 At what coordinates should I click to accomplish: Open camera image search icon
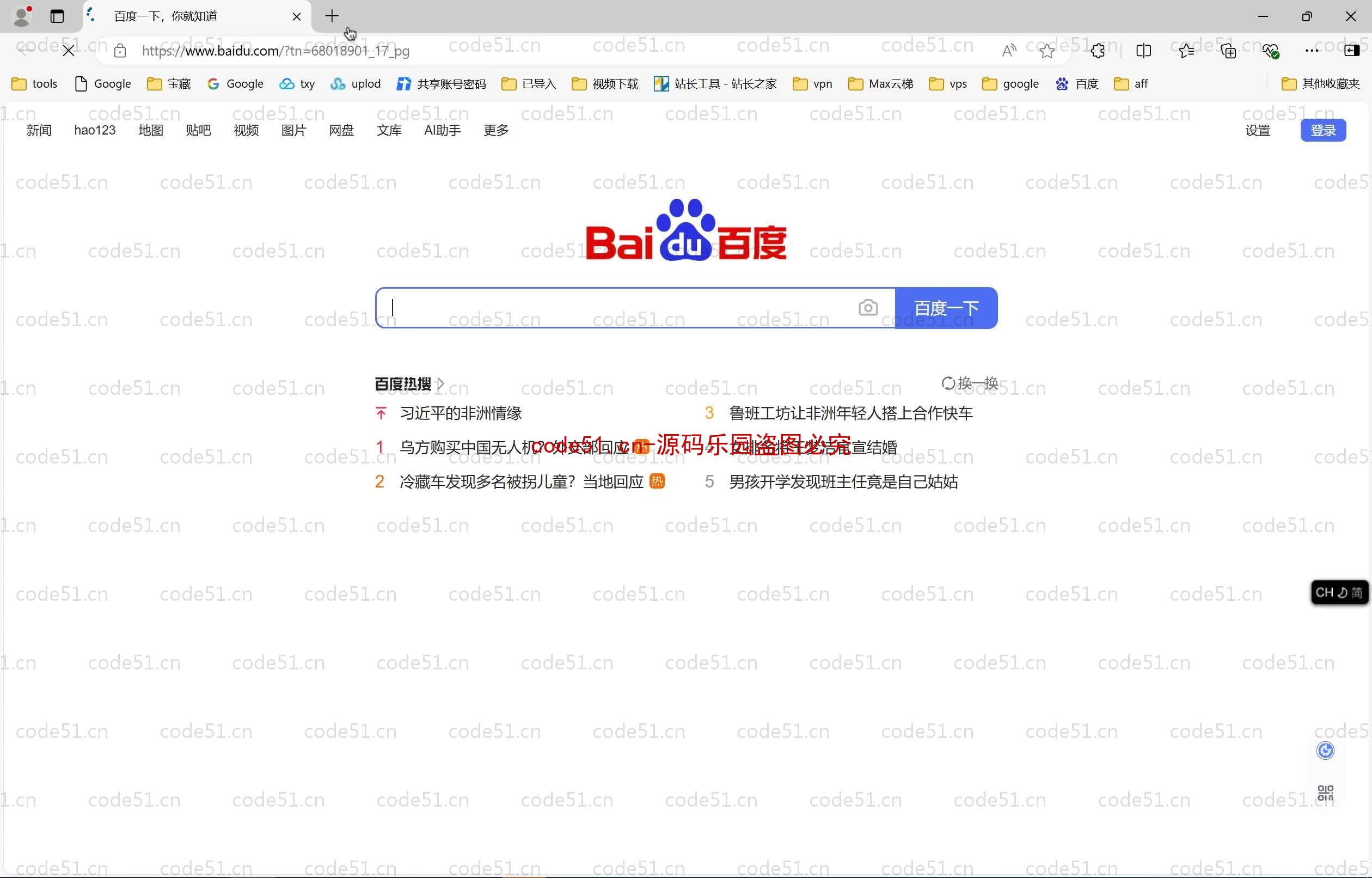(x=868, y=308)
